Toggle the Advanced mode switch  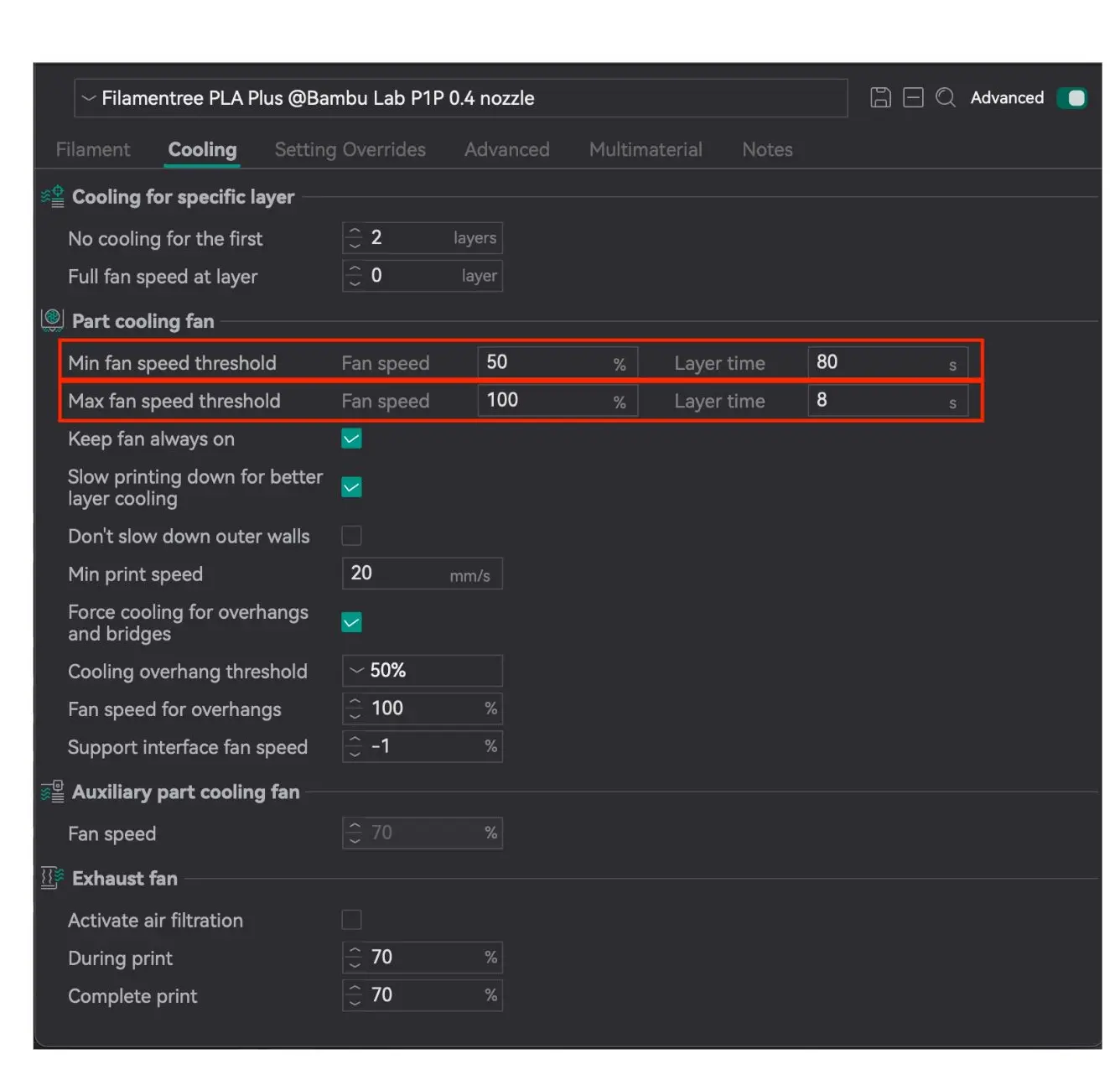tap(1071, 98)
